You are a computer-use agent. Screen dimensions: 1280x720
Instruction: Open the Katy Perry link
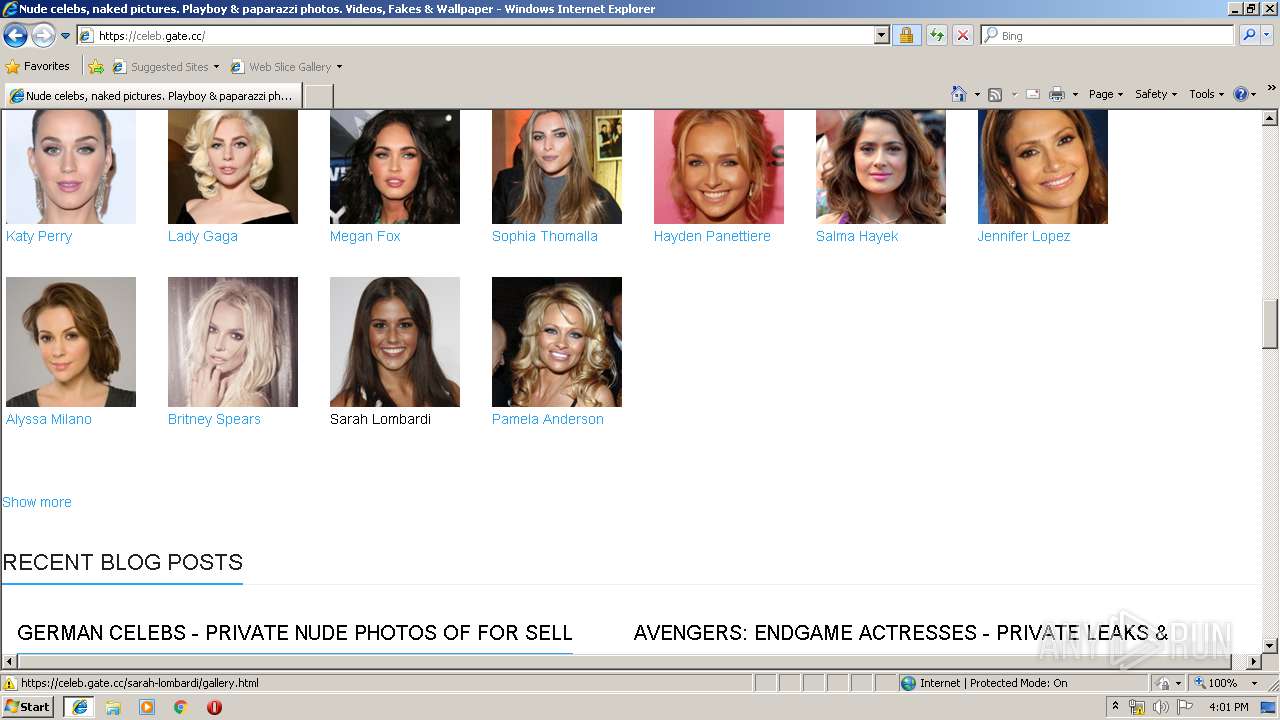[39, 236]
